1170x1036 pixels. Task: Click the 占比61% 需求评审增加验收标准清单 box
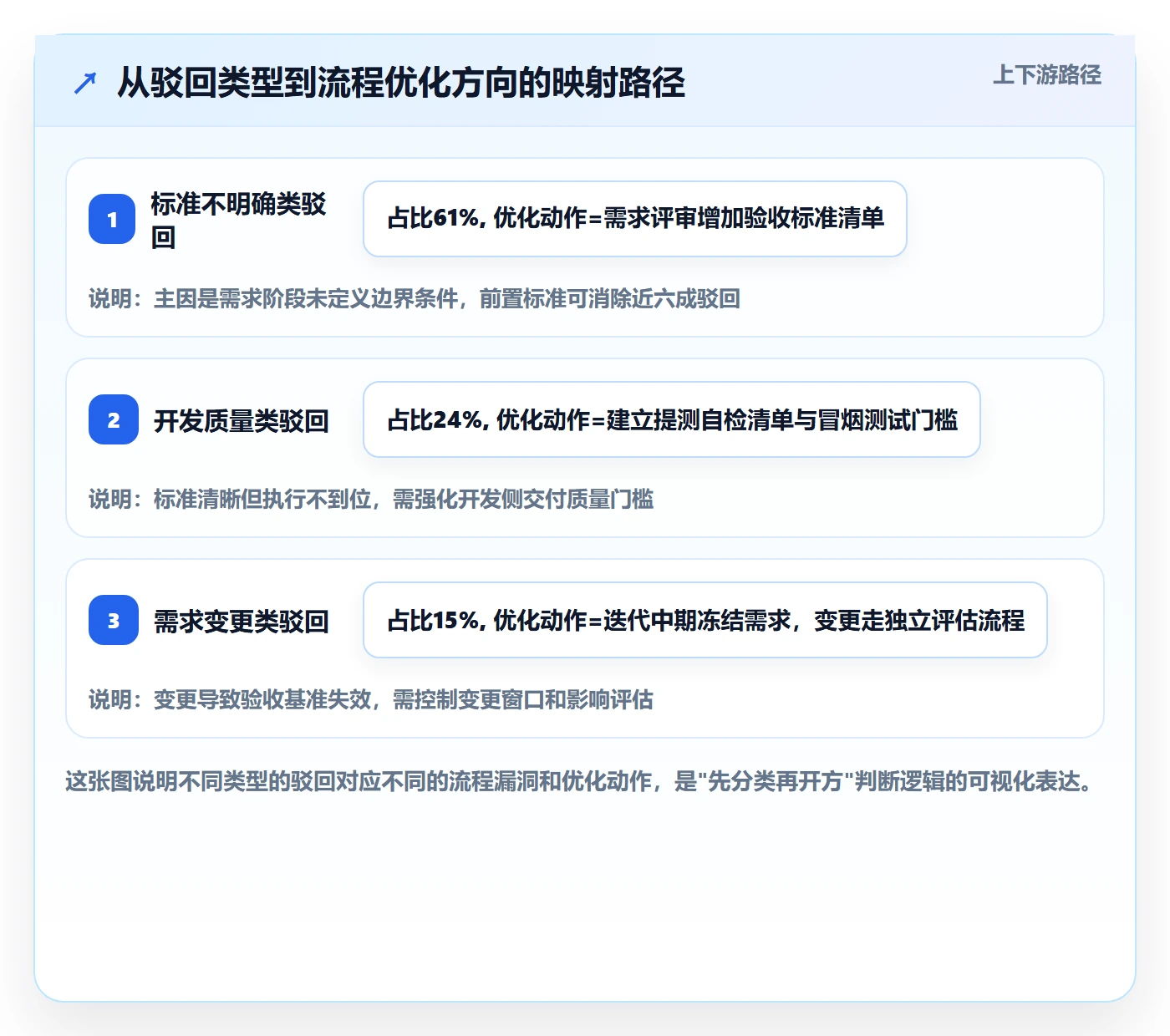point(635,219)
